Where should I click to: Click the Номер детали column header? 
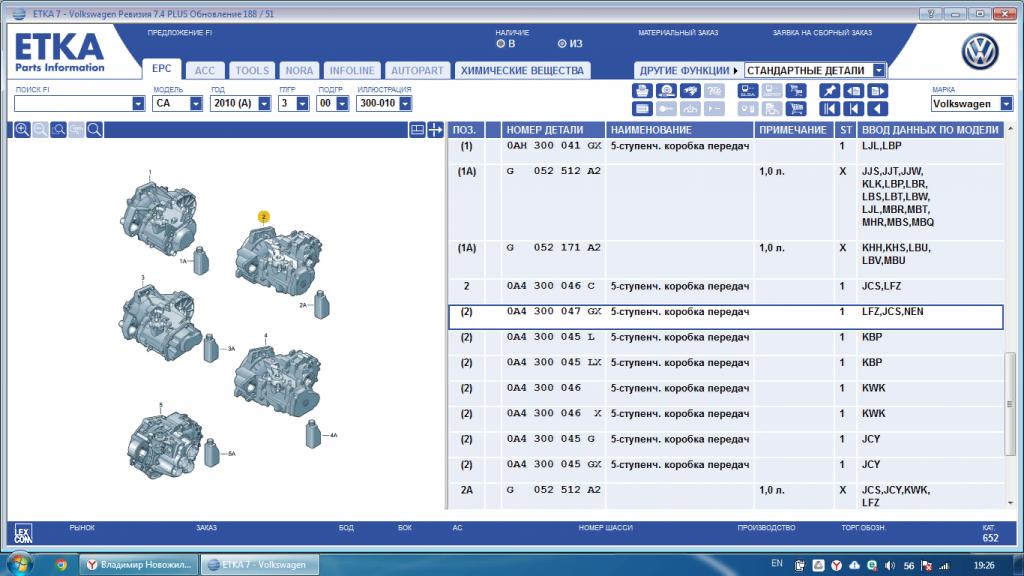pyautogui.click(x=552, y=130)
